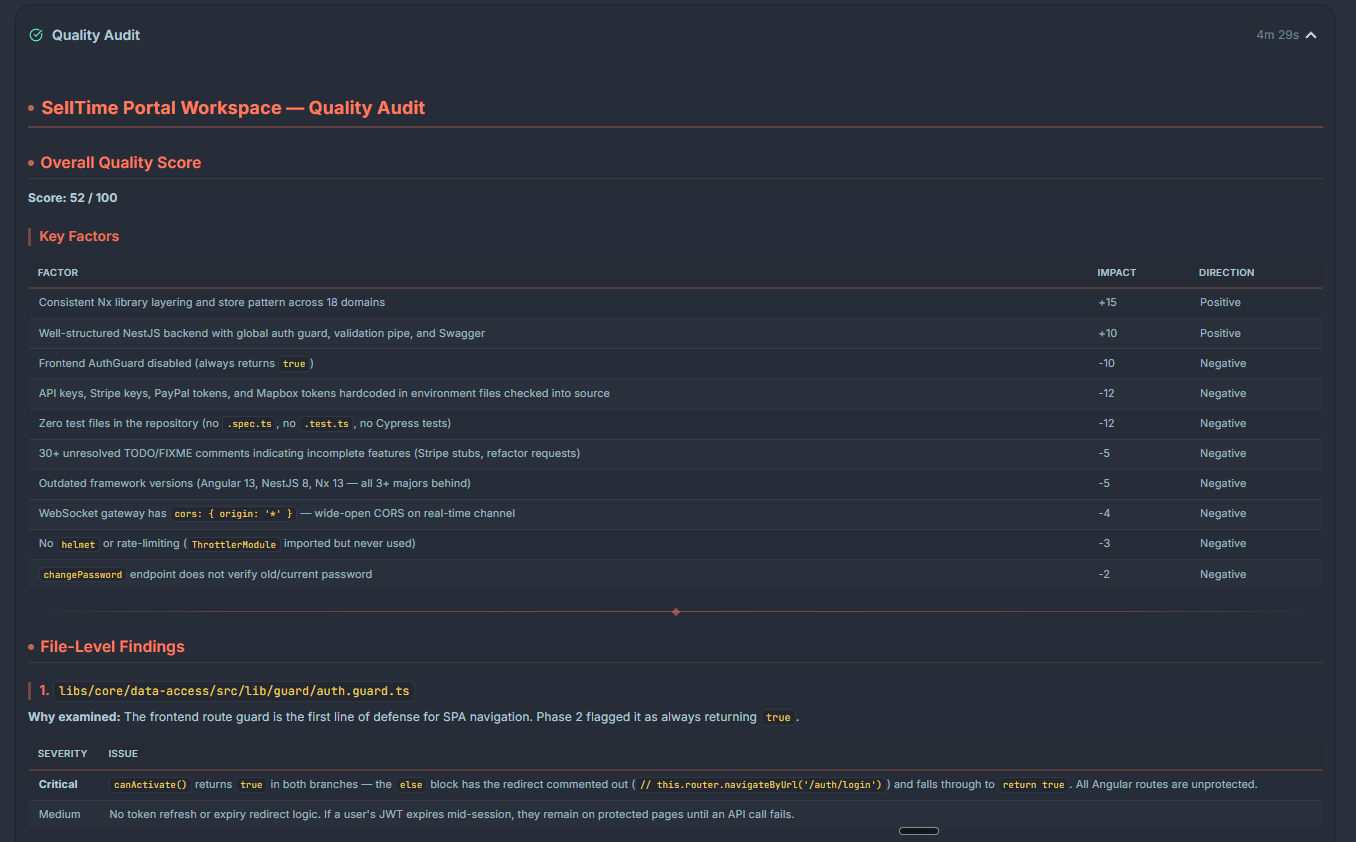Click the Critical severity cell
Screen dimensions: 1356x842
tap(60, 784)
